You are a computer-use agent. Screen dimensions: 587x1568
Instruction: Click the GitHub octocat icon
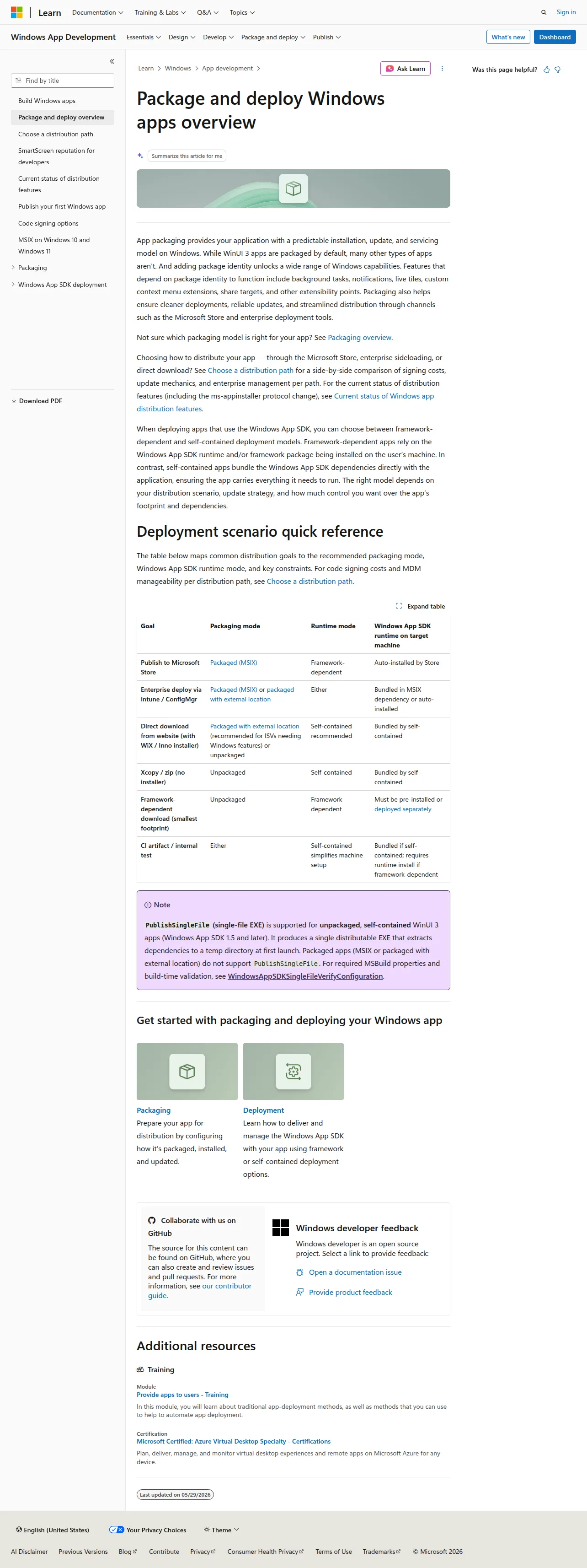[152, 1220]
